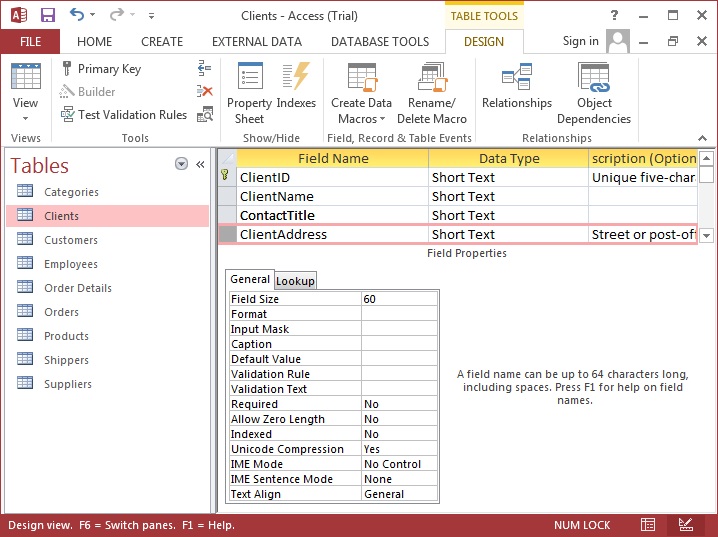The image size is (718, 537).
Task: Click Data Type cell for ContactTitle
Action: tap(508, 215)
